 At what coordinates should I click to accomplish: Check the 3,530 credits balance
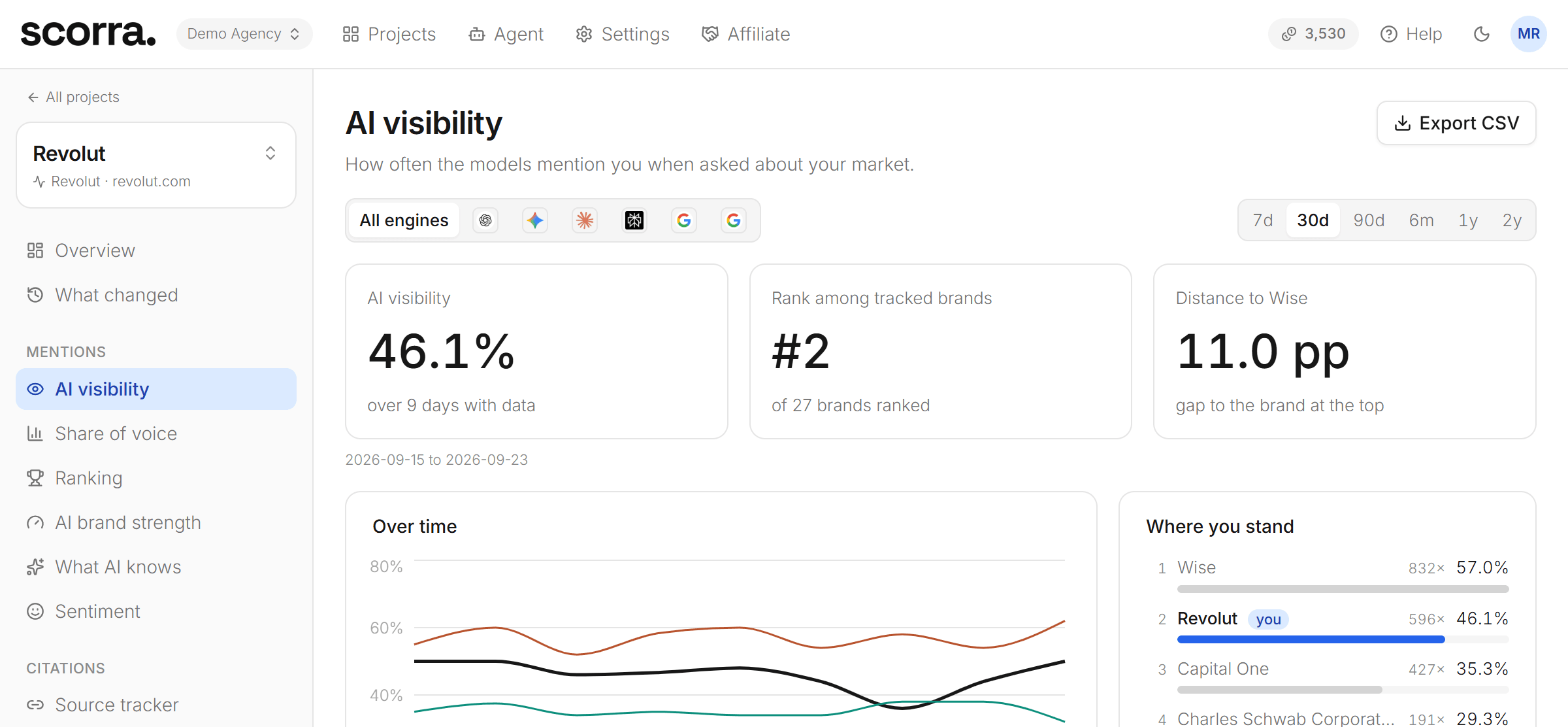coord(1313,34)
